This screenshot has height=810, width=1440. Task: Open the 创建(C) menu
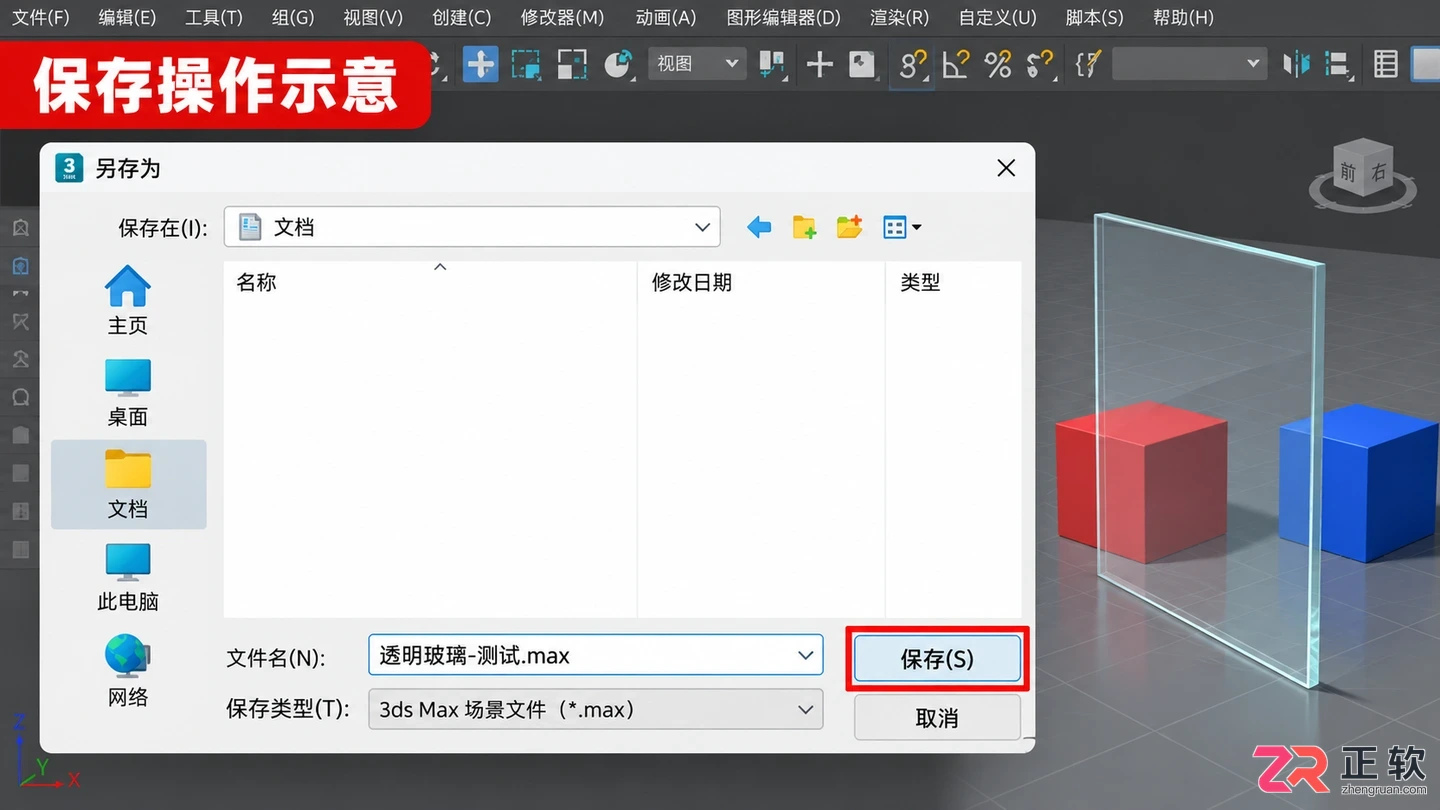tap(462, 17)
